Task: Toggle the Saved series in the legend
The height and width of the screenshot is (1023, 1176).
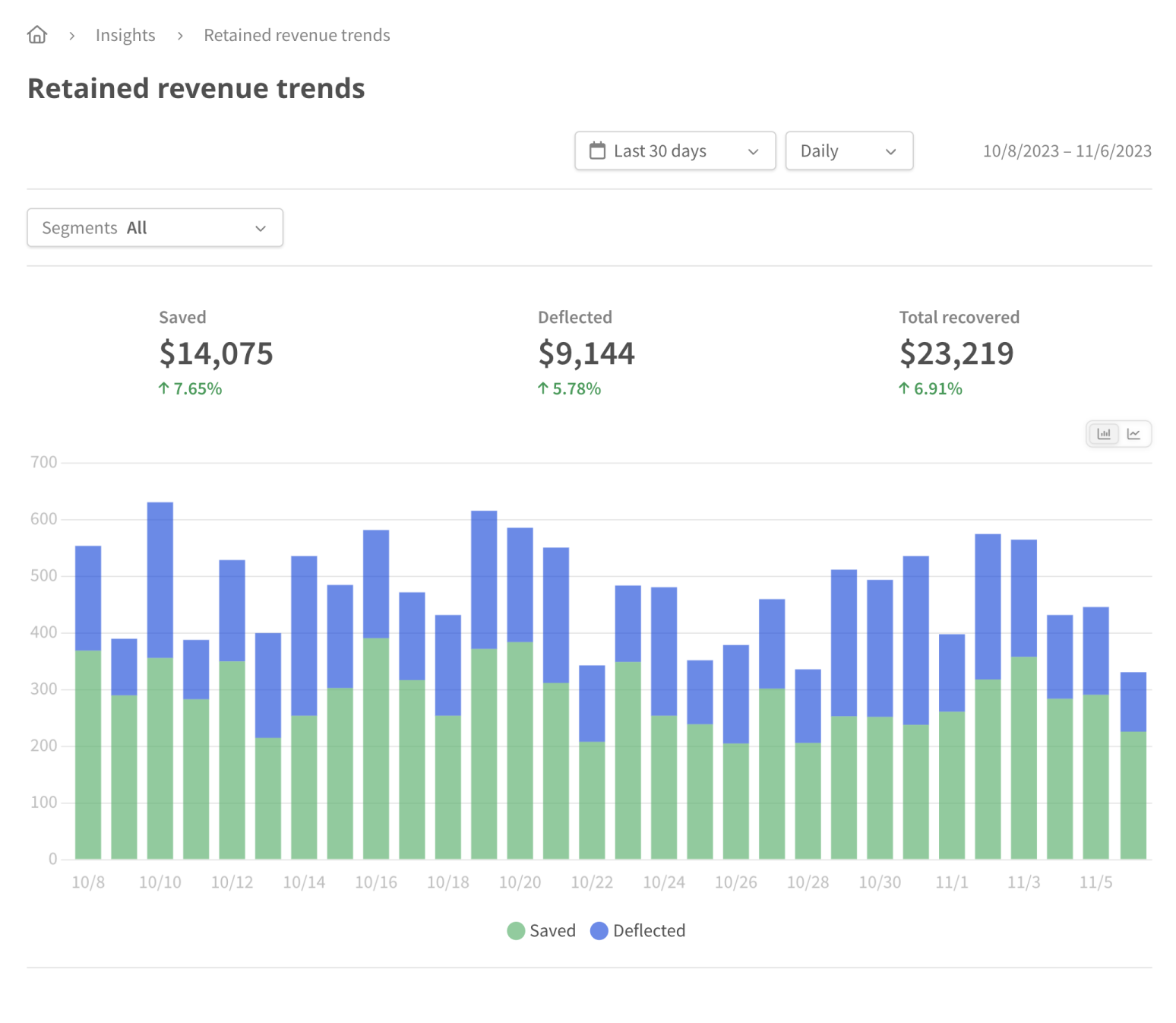Action: (539, 930)
